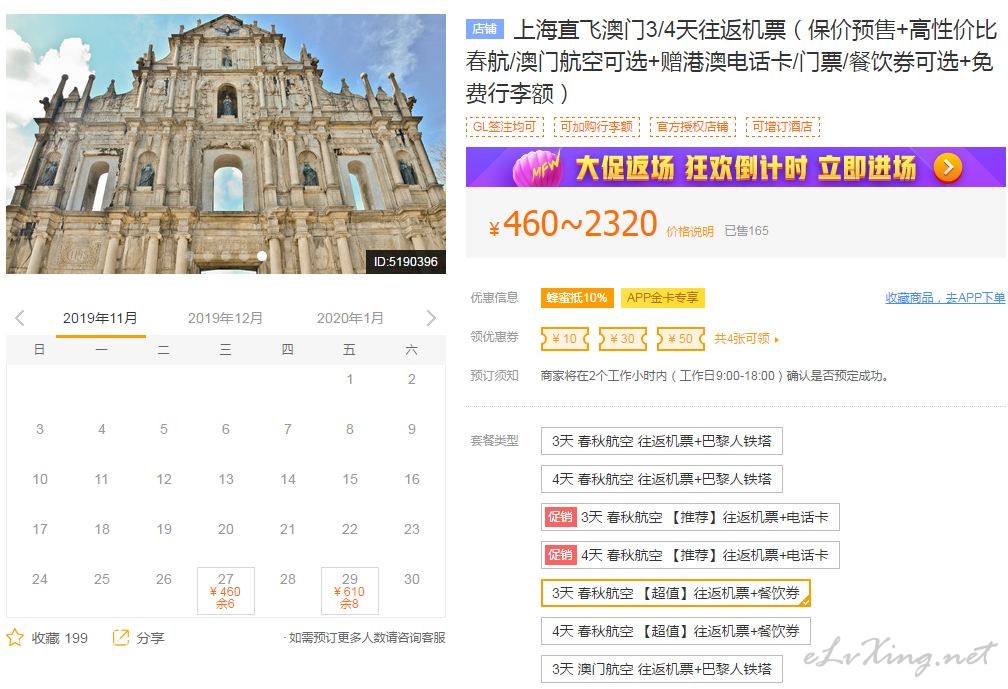1008x689 pixels.
Task: Select November 27 priced ¥460
Action: [226, 591]
